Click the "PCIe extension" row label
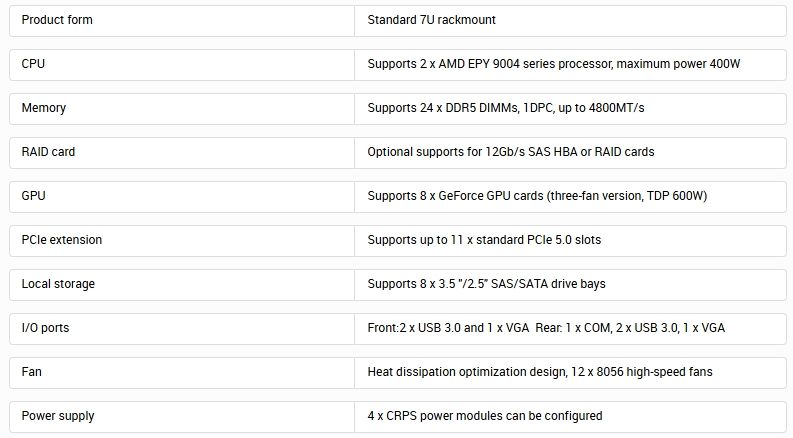The width and height of the screenshot is (793, 438). click(61, 240)
